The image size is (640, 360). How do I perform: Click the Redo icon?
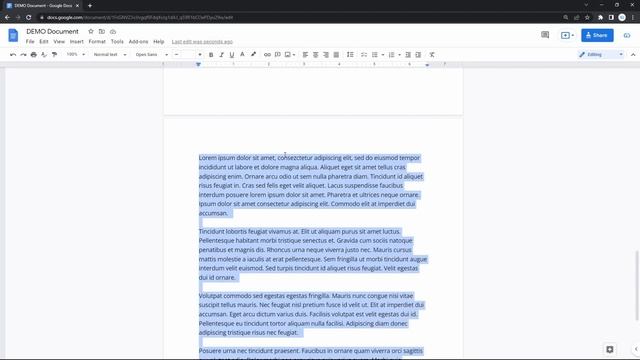[23, 55]
